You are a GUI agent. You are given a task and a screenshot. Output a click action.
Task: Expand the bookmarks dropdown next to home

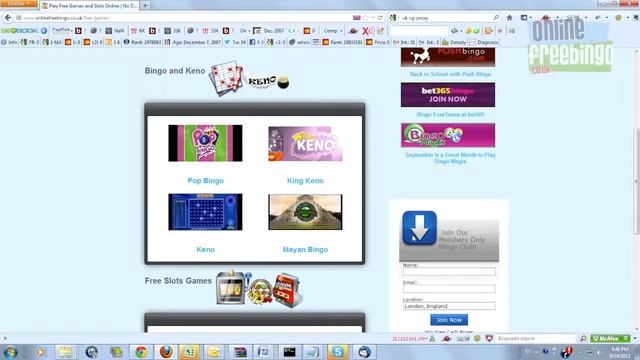(526, 18)
